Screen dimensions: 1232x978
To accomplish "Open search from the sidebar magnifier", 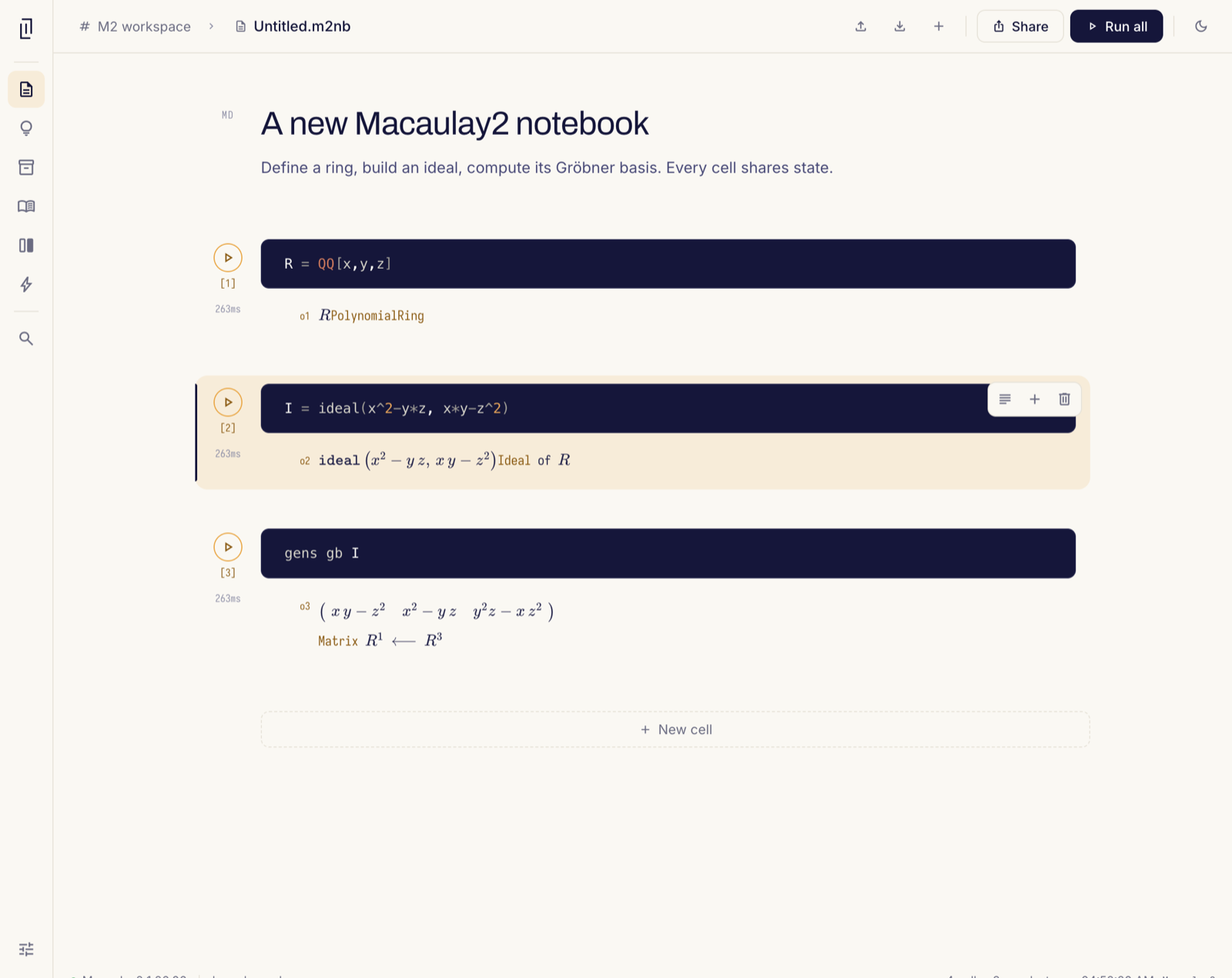I will [x=26, y=338].
